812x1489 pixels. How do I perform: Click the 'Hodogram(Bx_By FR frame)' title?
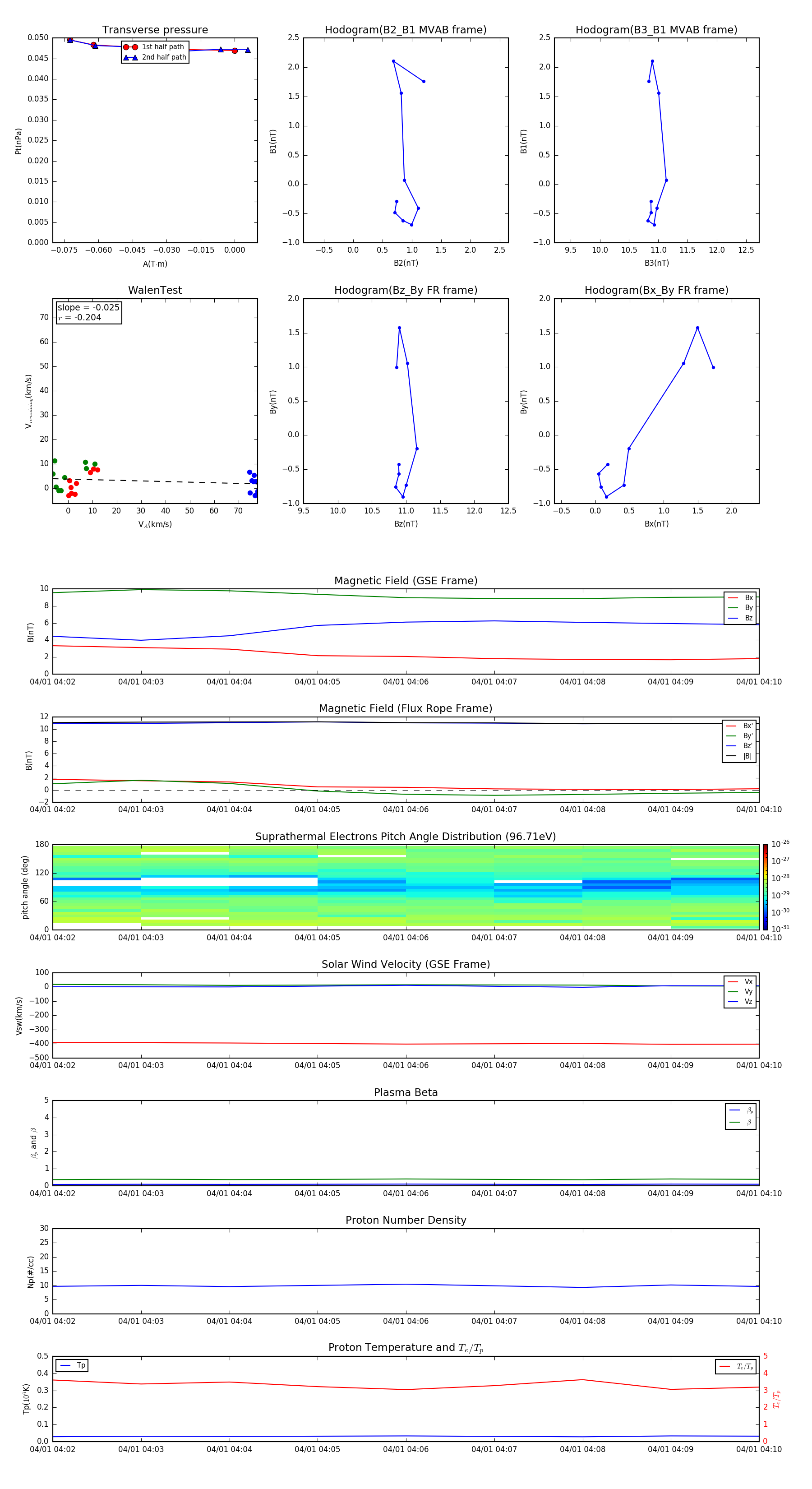[x=656, y=290]
